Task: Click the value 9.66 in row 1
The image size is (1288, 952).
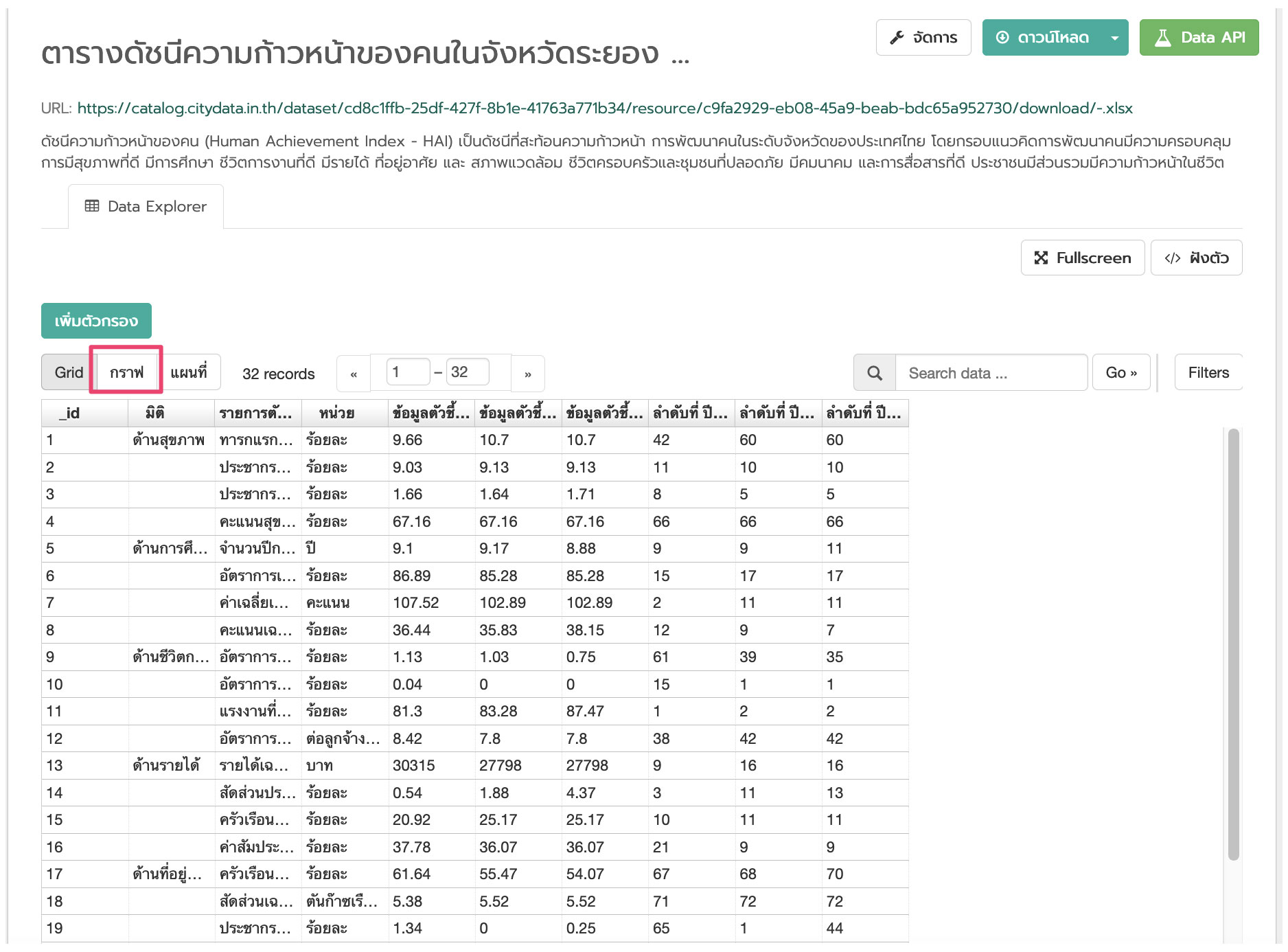Action: [431, 440]
